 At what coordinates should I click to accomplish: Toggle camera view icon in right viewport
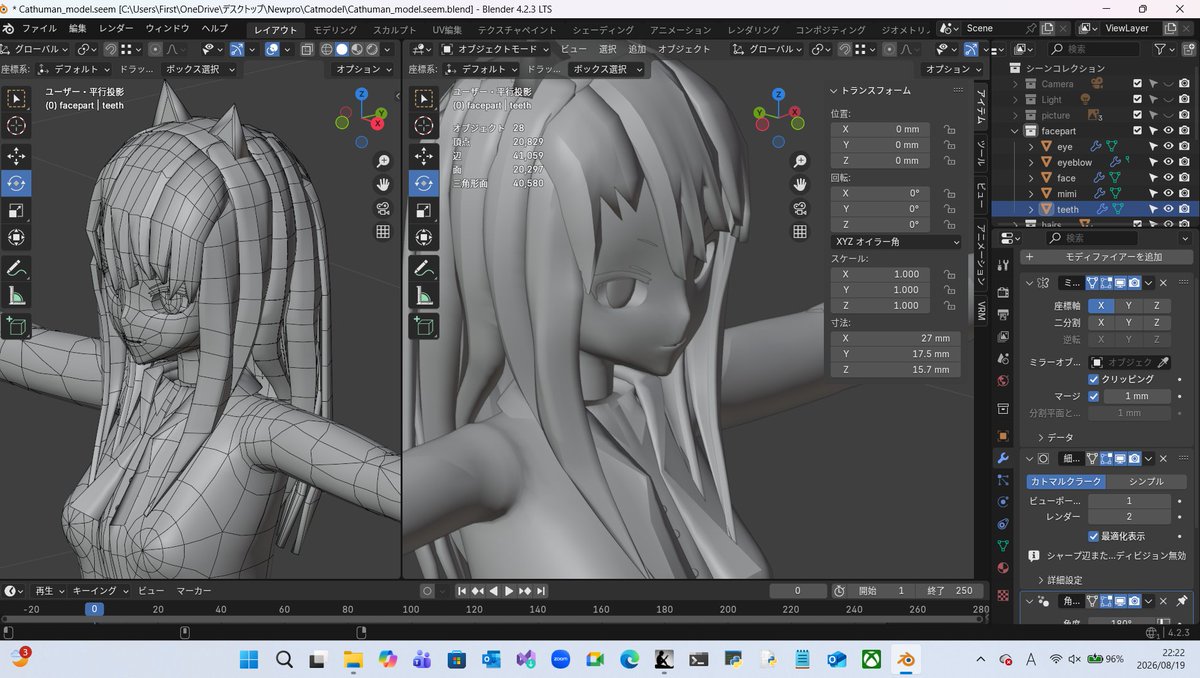[x=800, y=208]
